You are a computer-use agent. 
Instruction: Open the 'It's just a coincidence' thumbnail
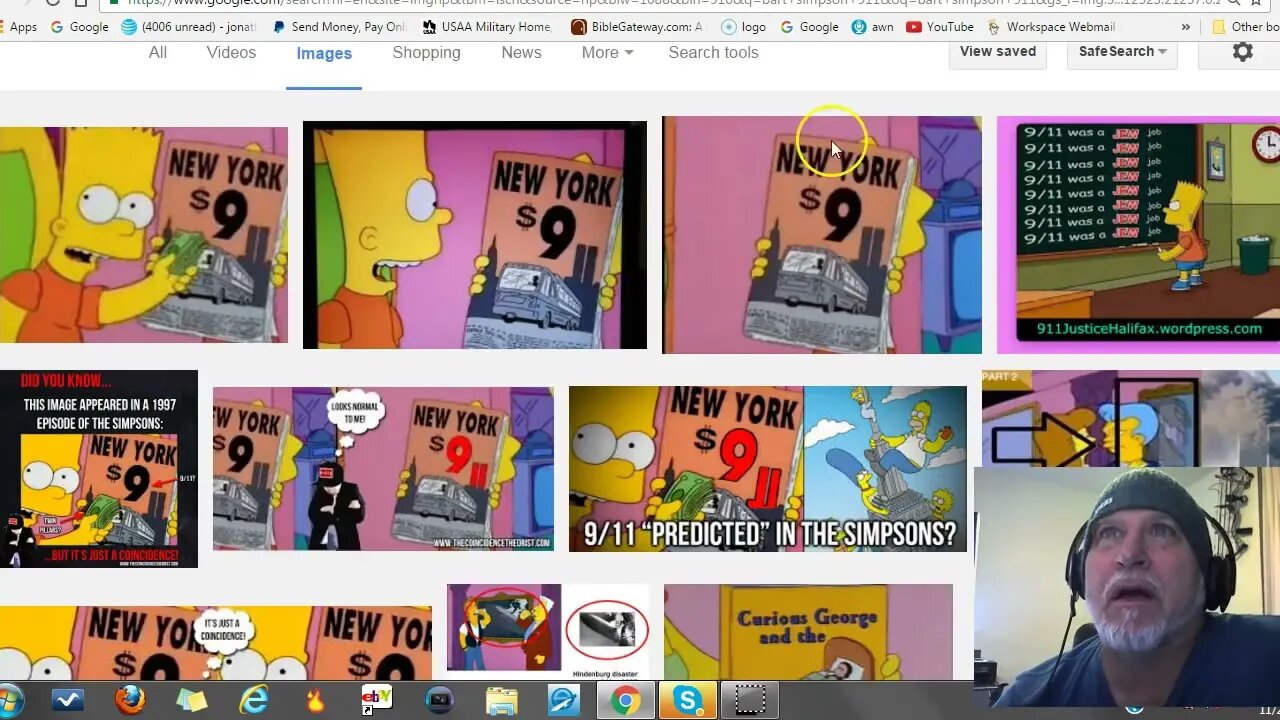216,643
